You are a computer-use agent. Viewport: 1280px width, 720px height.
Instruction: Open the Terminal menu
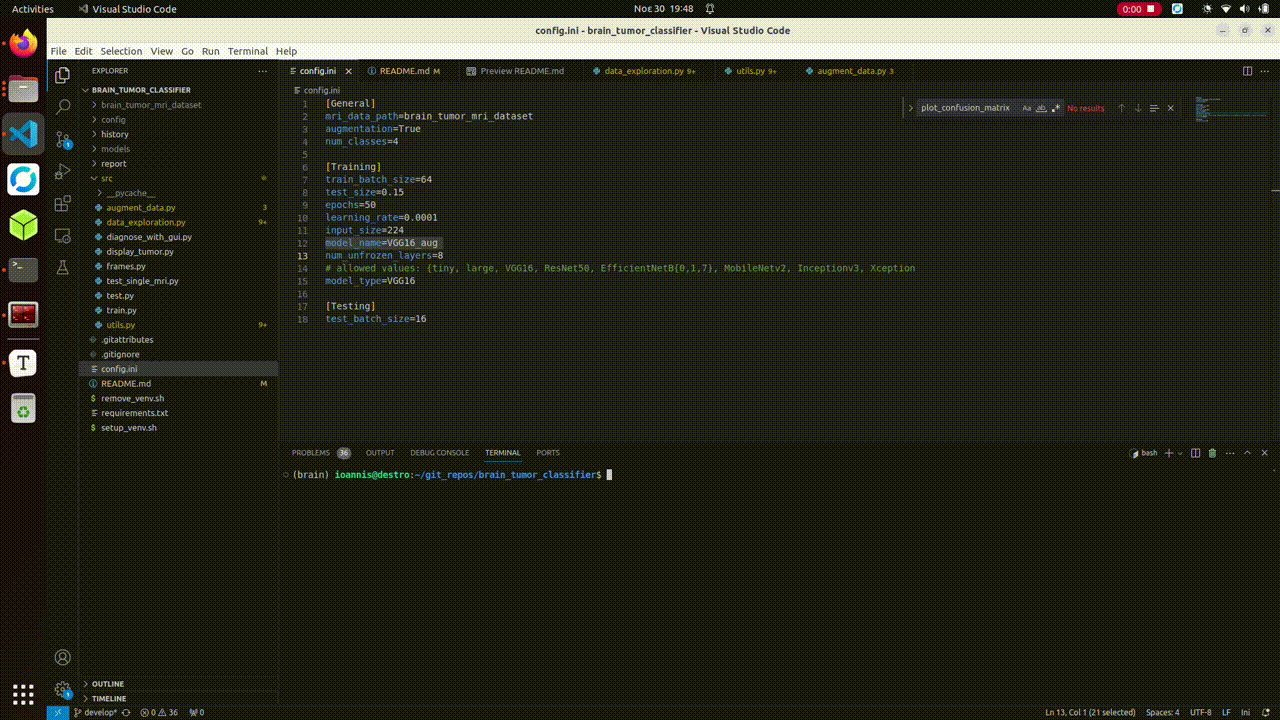click(247, 51)
